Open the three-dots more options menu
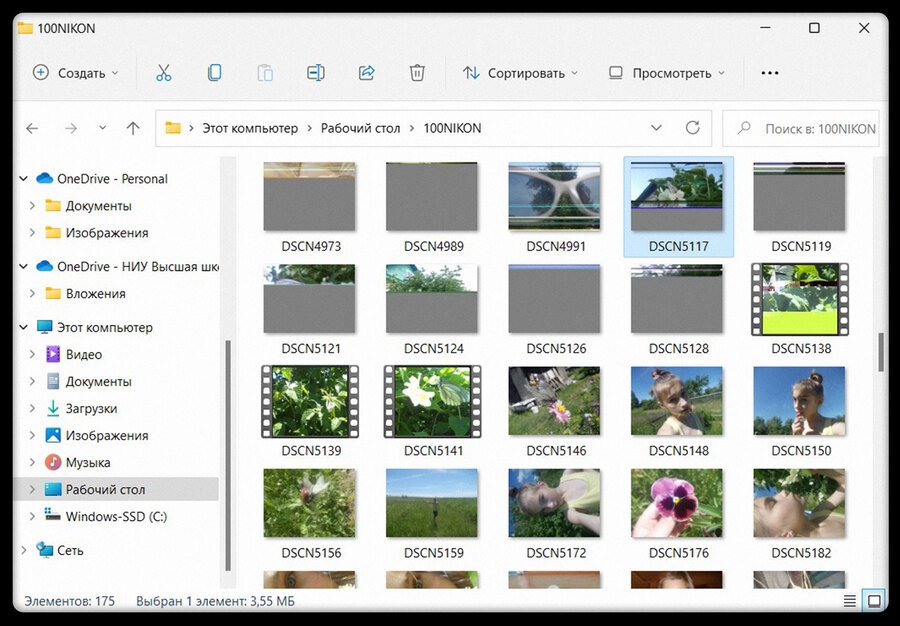 tap(769, 73)
